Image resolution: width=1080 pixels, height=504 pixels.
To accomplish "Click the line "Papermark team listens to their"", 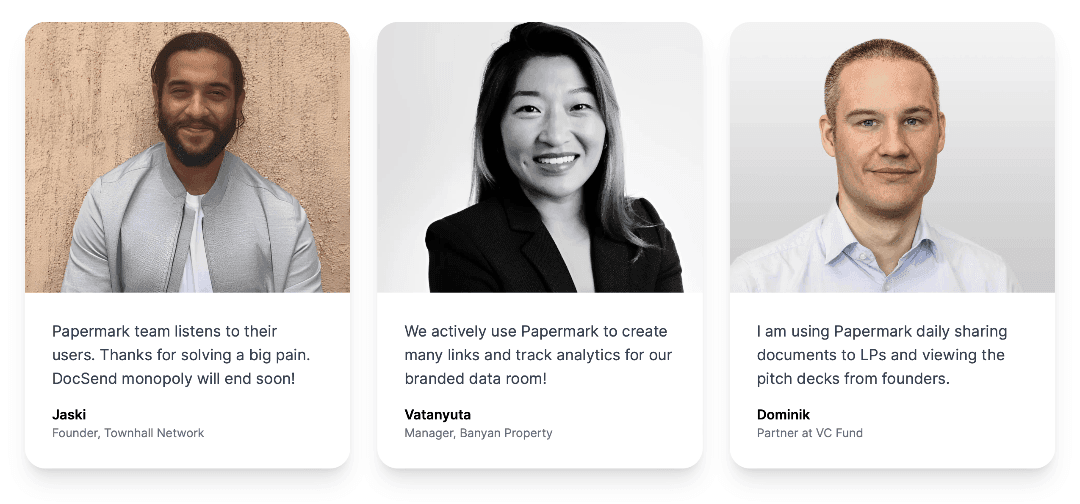I will (164, 331).
